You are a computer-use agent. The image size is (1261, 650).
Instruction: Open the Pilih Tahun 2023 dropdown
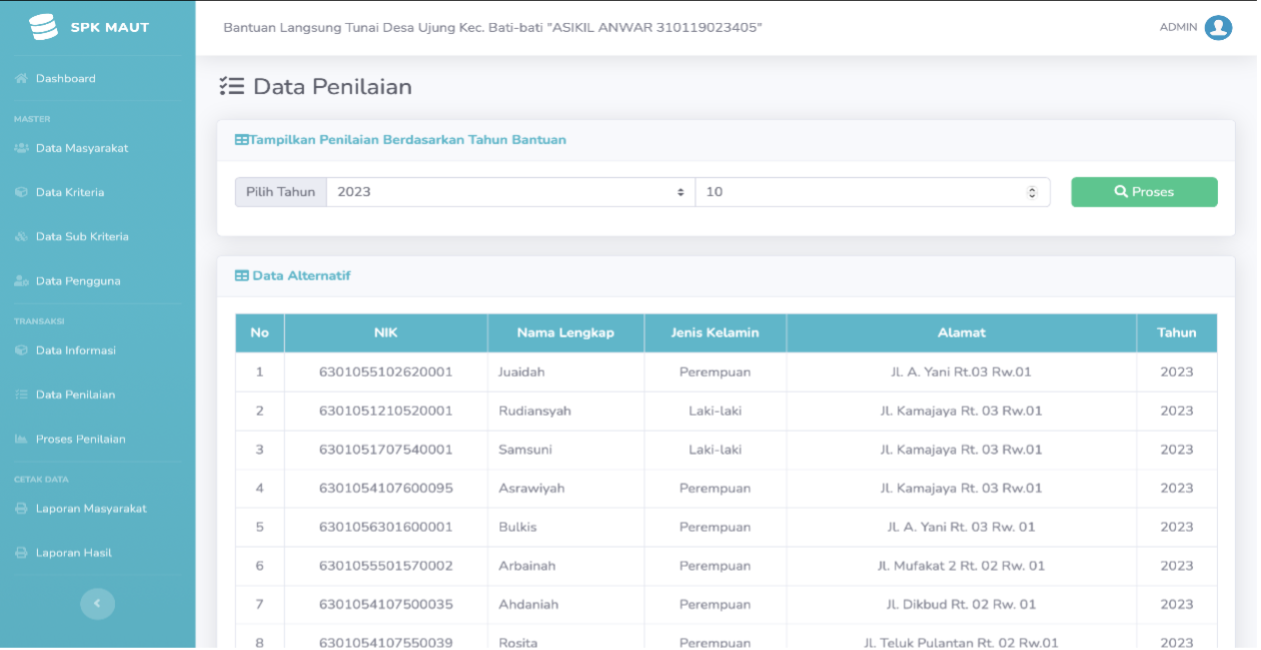click(511, 192)
